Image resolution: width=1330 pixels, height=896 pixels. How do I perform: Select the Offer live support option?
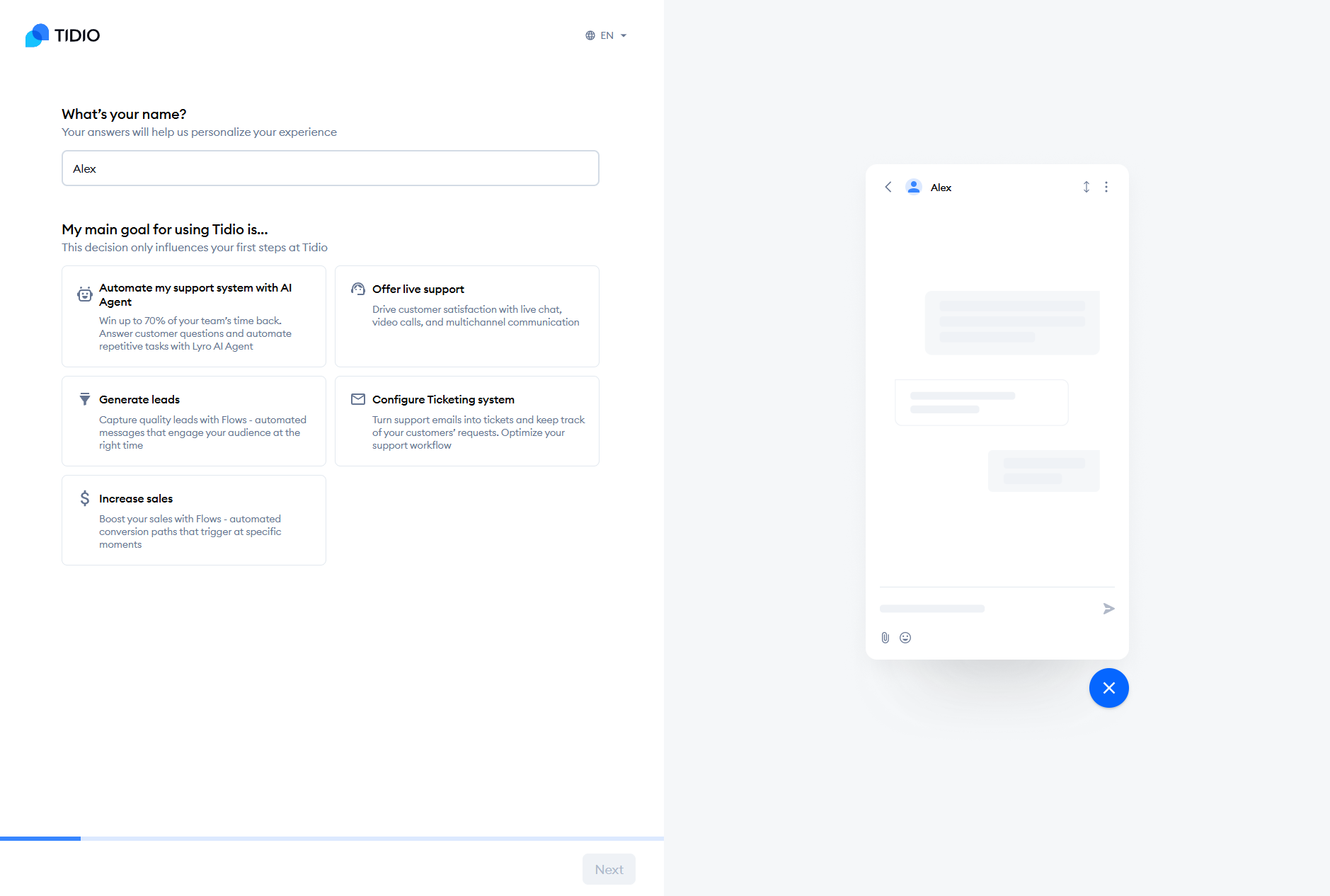pos(466,316)
